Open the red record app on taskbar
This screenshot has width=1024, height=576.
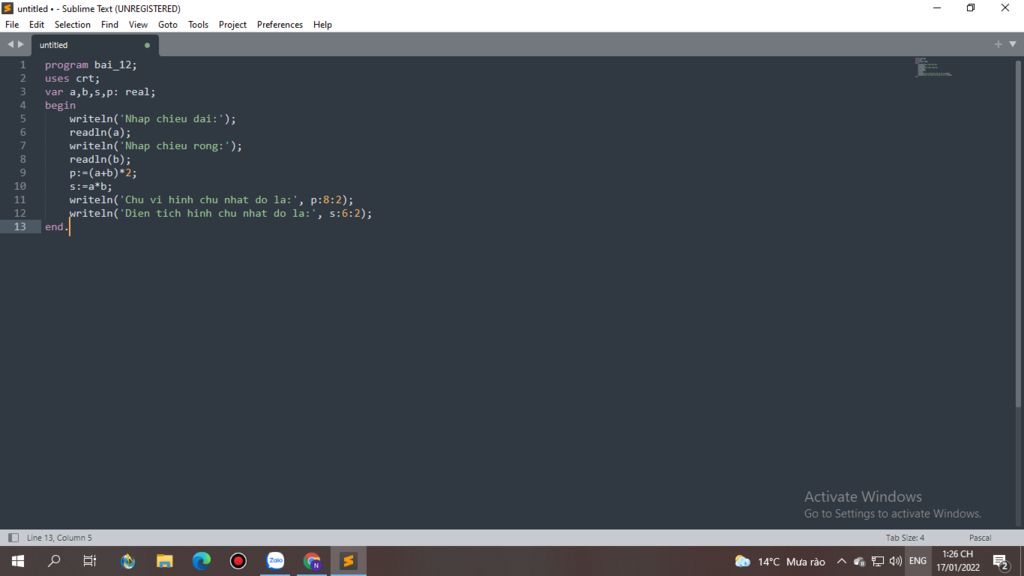[x=238, y=561]
